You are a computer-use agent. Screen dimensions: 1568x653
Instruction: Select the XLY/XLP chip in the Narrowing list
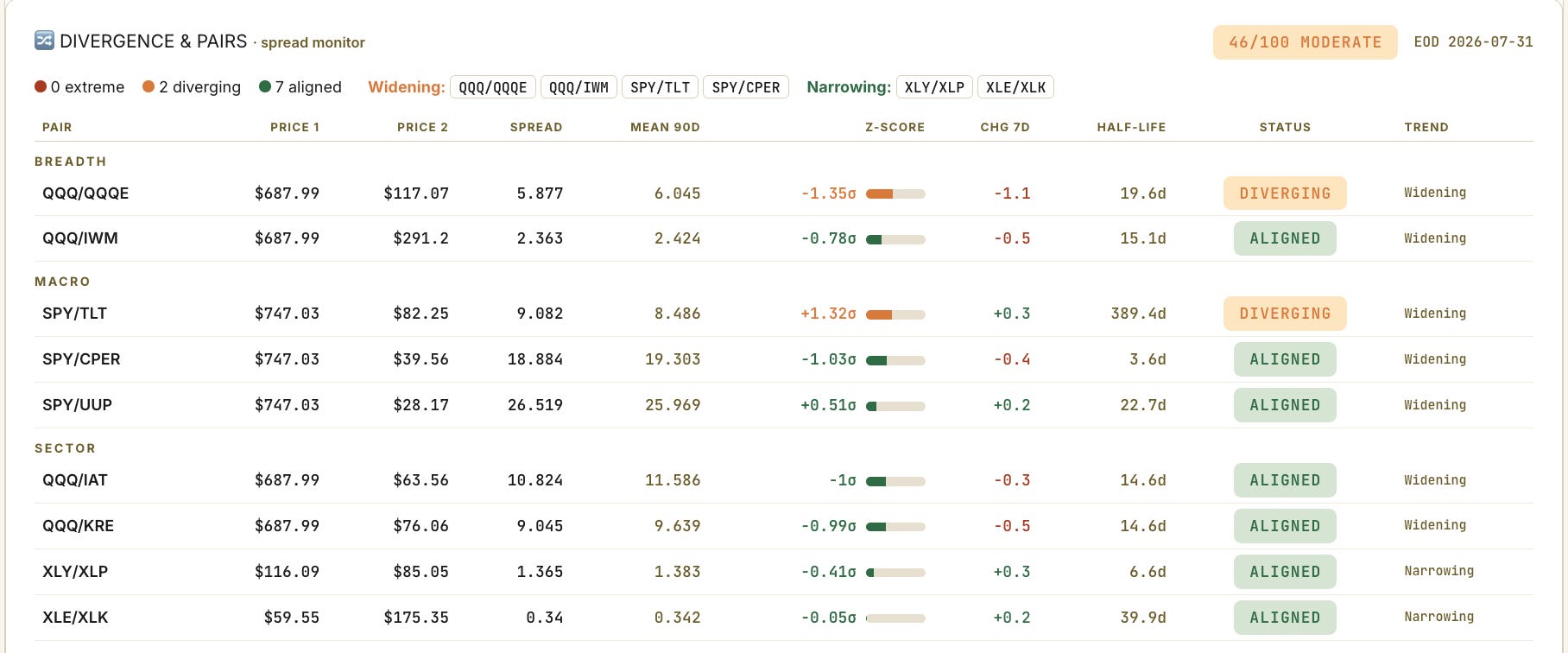[x=935, y=87]
